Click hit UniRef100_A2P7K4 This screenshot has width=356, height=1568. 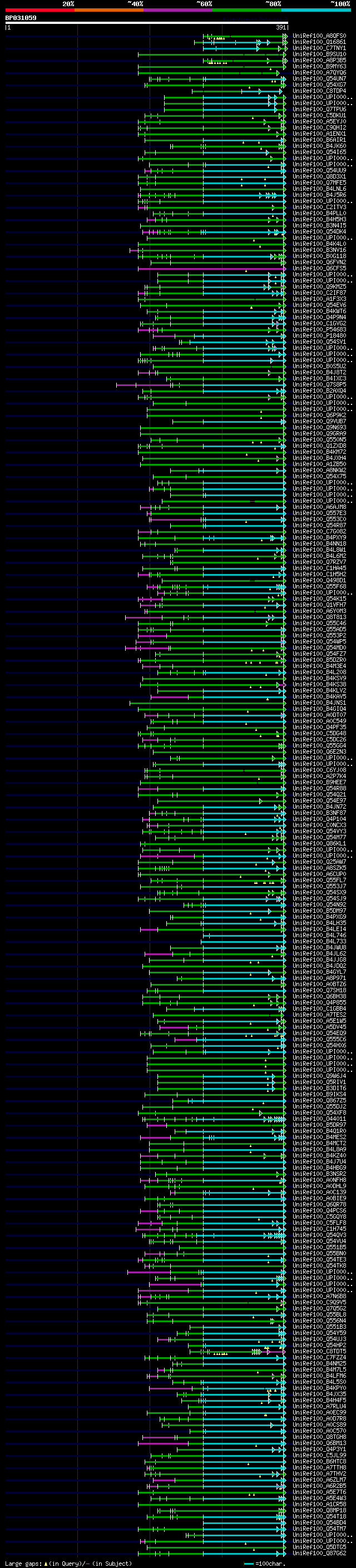(319, 776)
